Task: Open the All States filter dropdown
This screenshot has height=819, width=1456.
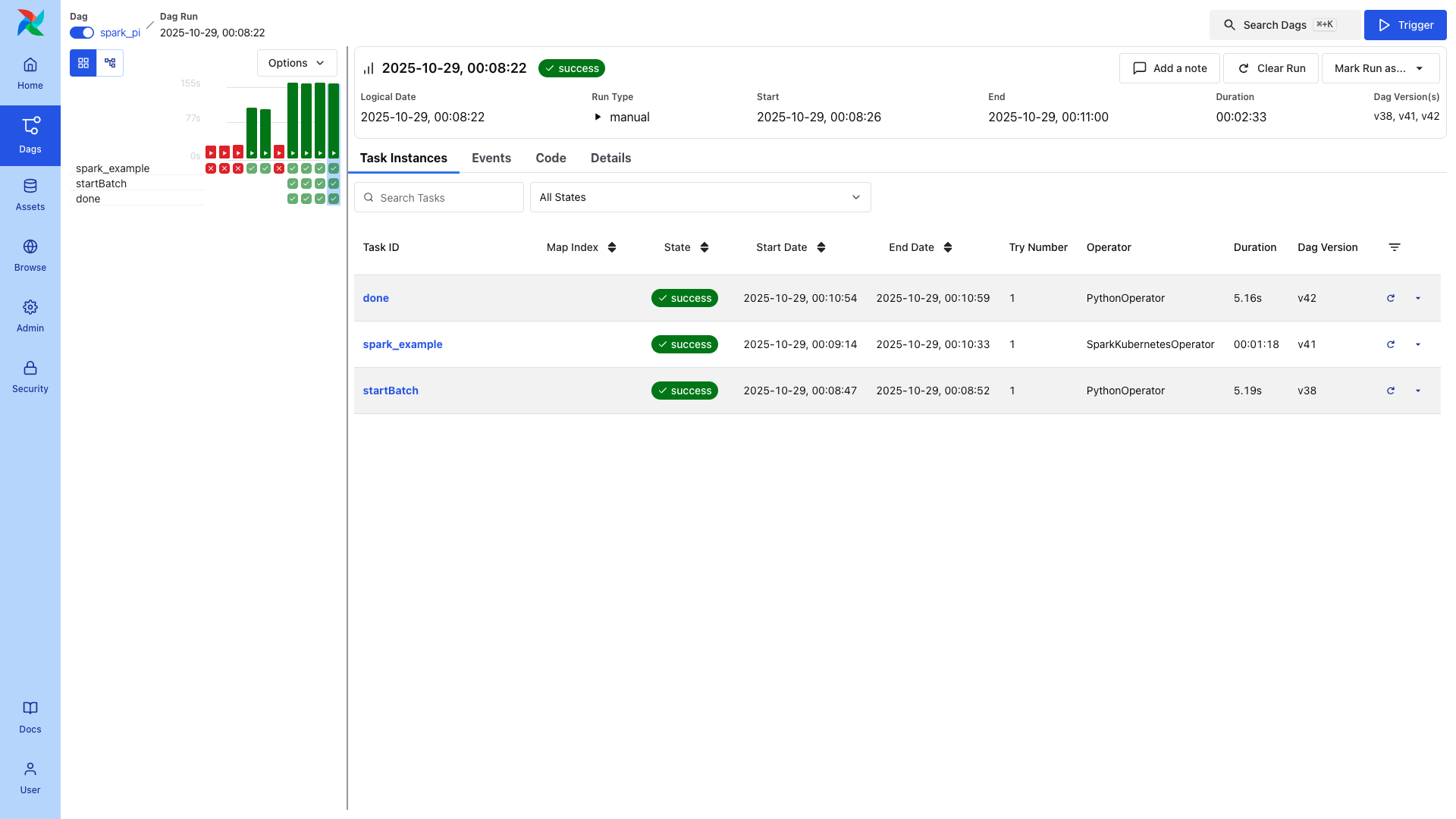Action: coord(699,197)
